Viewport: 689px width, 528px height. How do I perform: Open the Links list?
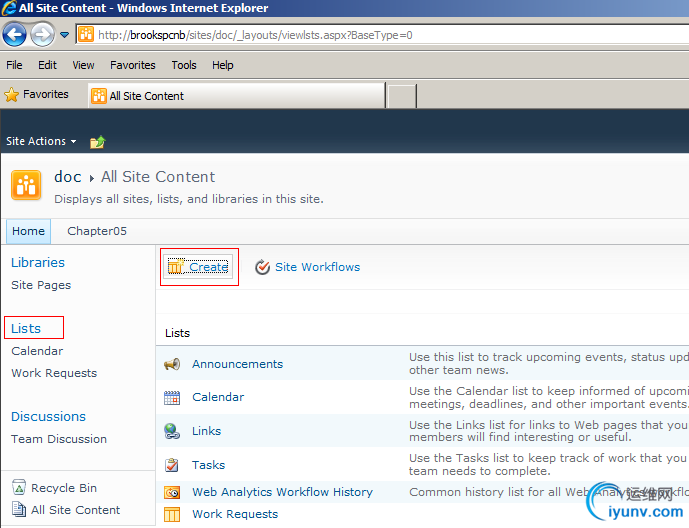coord(207,431)
